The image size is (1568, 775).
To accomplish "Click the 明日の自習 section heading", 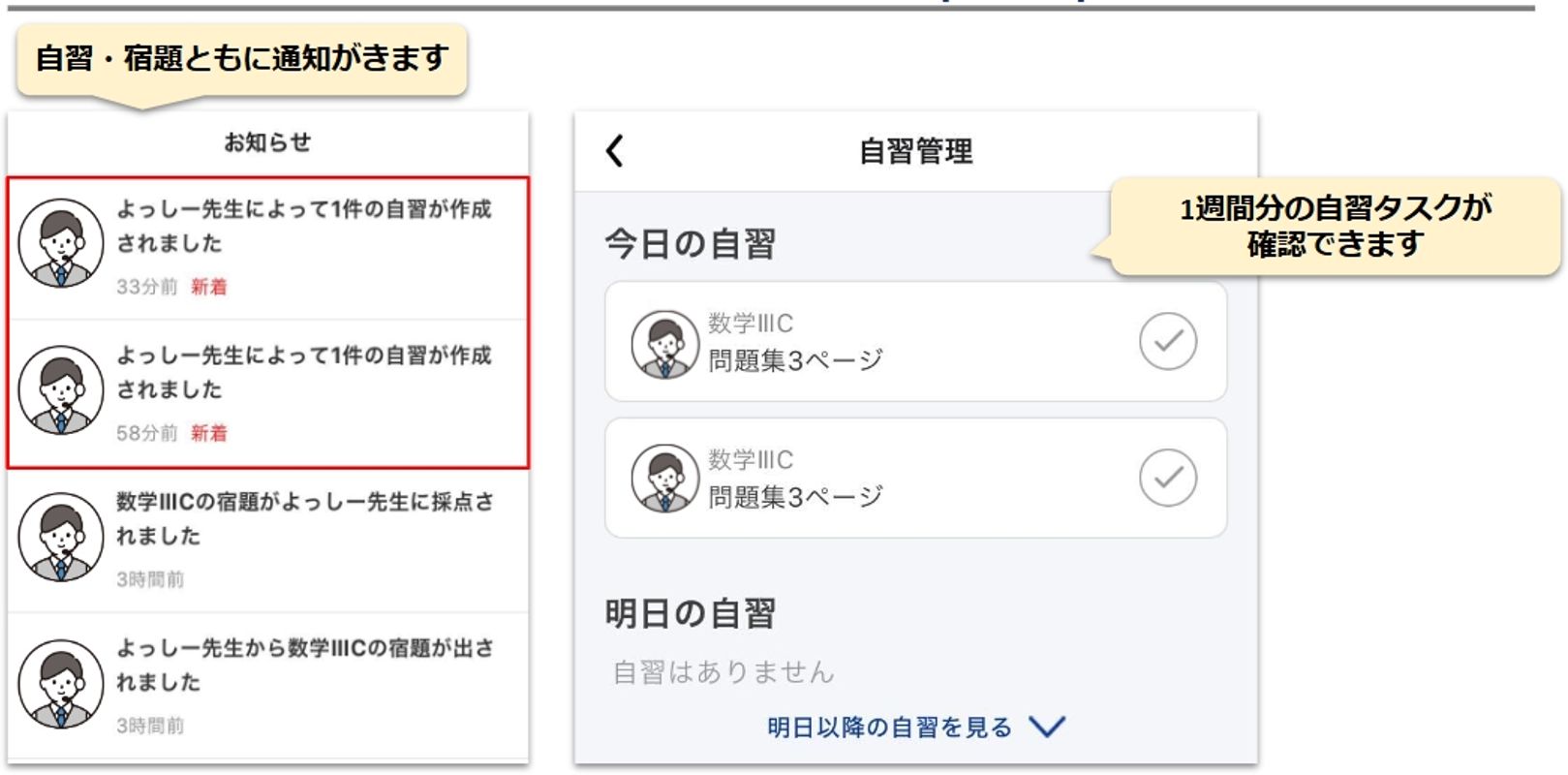I will (691, 613).
